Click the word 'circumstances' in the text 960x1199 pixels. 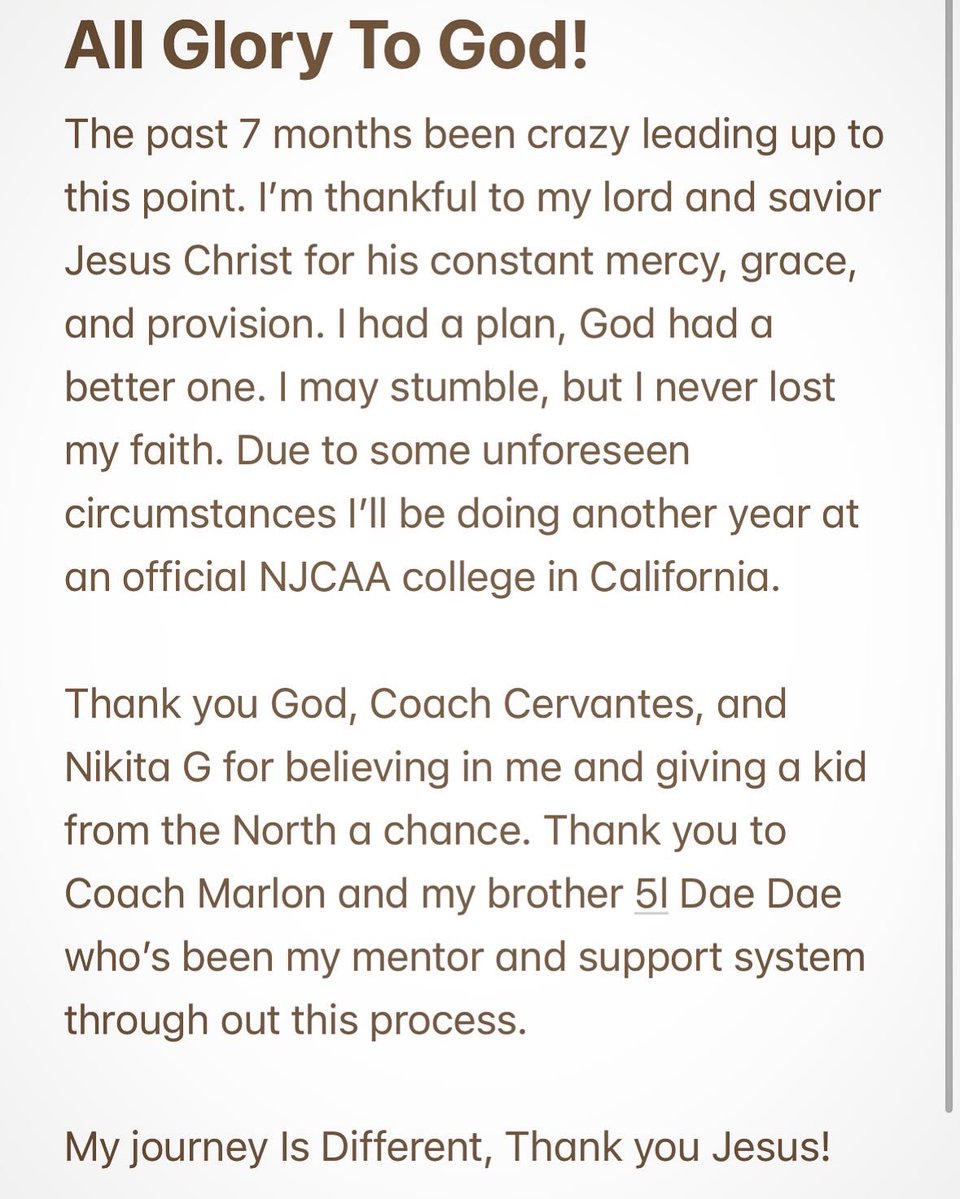tap(200, 514)
